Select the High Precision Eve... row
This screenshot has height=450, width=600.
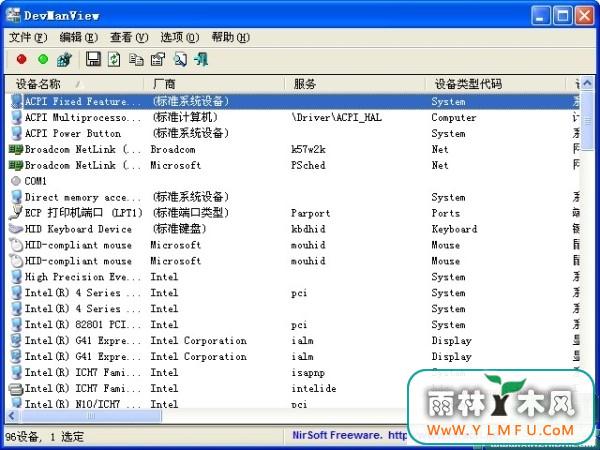point(293,277)
